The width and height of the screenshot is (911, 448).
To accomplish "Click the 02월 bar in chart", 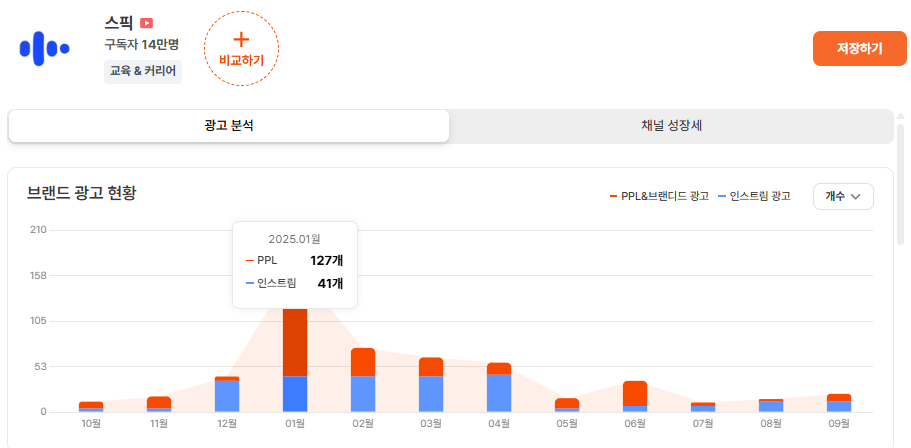I will tap(363, 380).
